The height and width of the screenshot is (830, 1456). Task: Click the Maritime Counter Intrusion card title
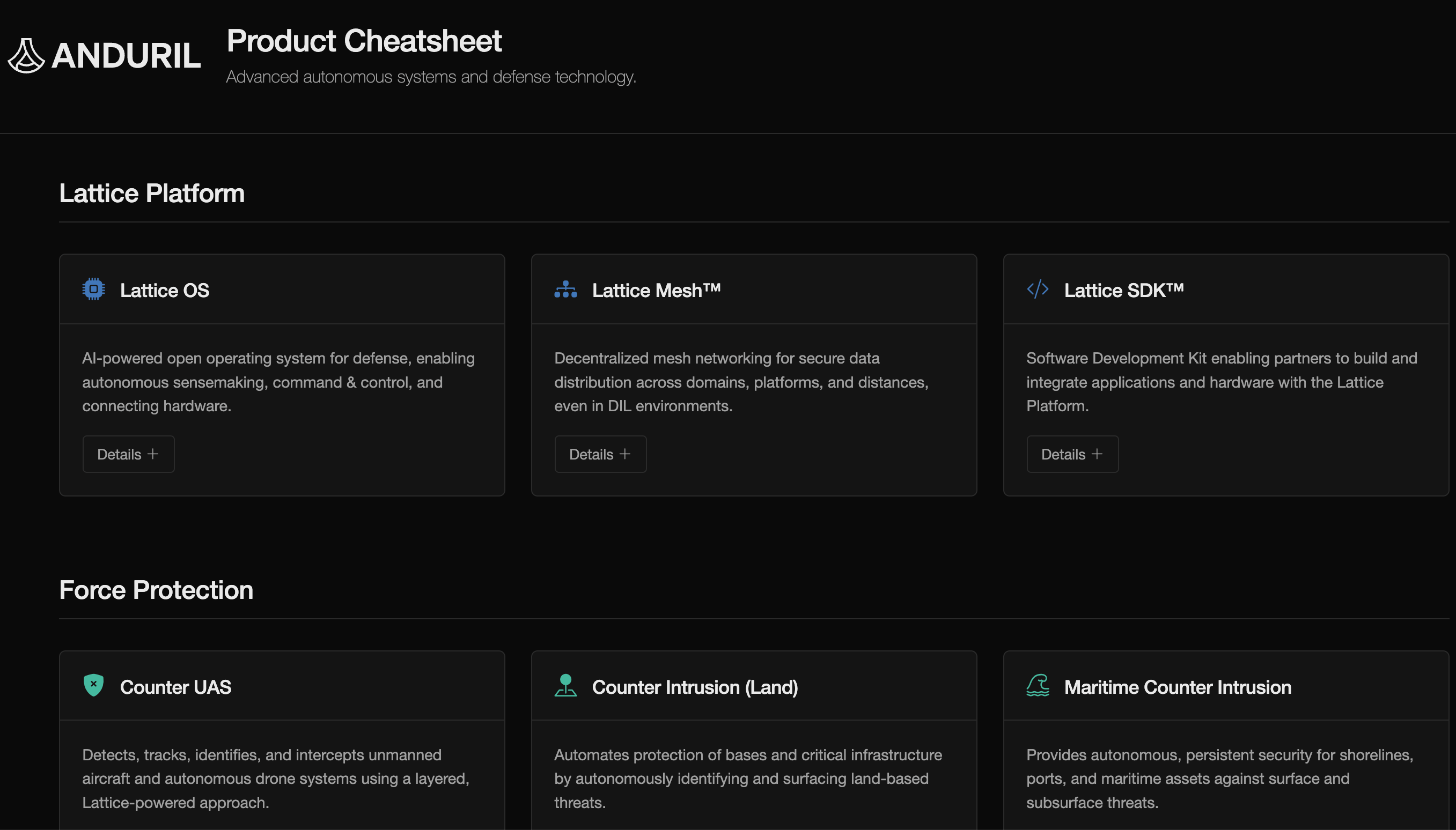[1178, 687]
